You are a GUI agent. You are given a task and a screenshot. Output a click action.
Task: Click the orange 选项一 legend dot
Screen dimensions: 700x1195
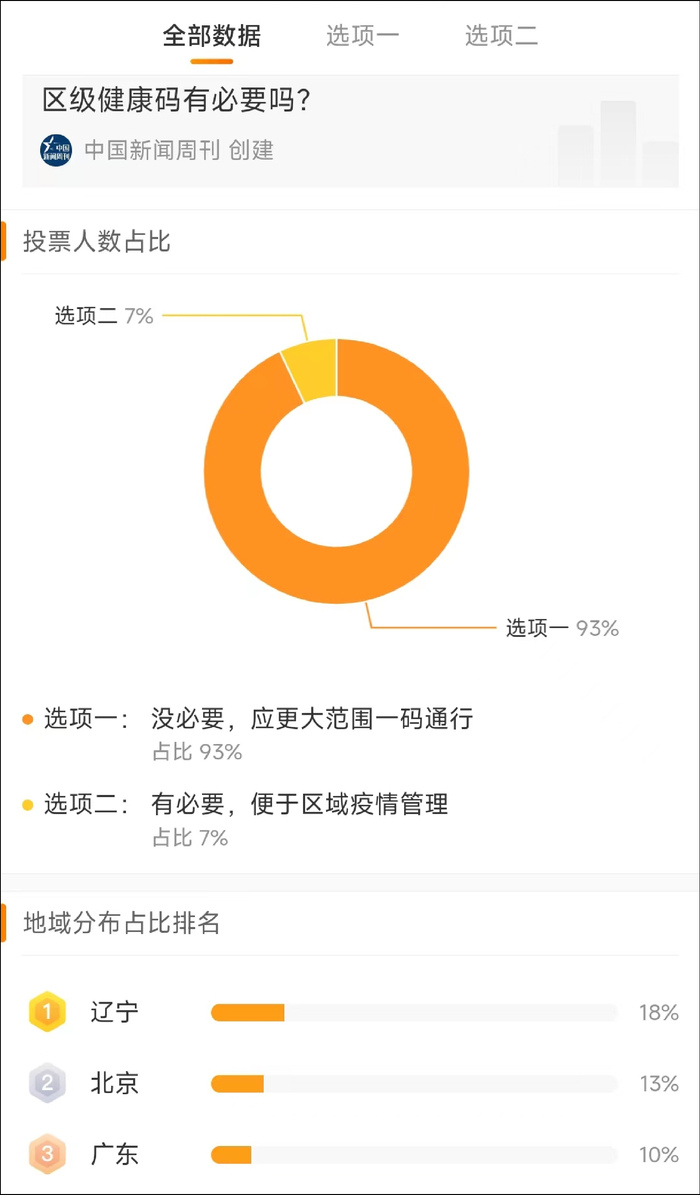[x=28, y=719]
